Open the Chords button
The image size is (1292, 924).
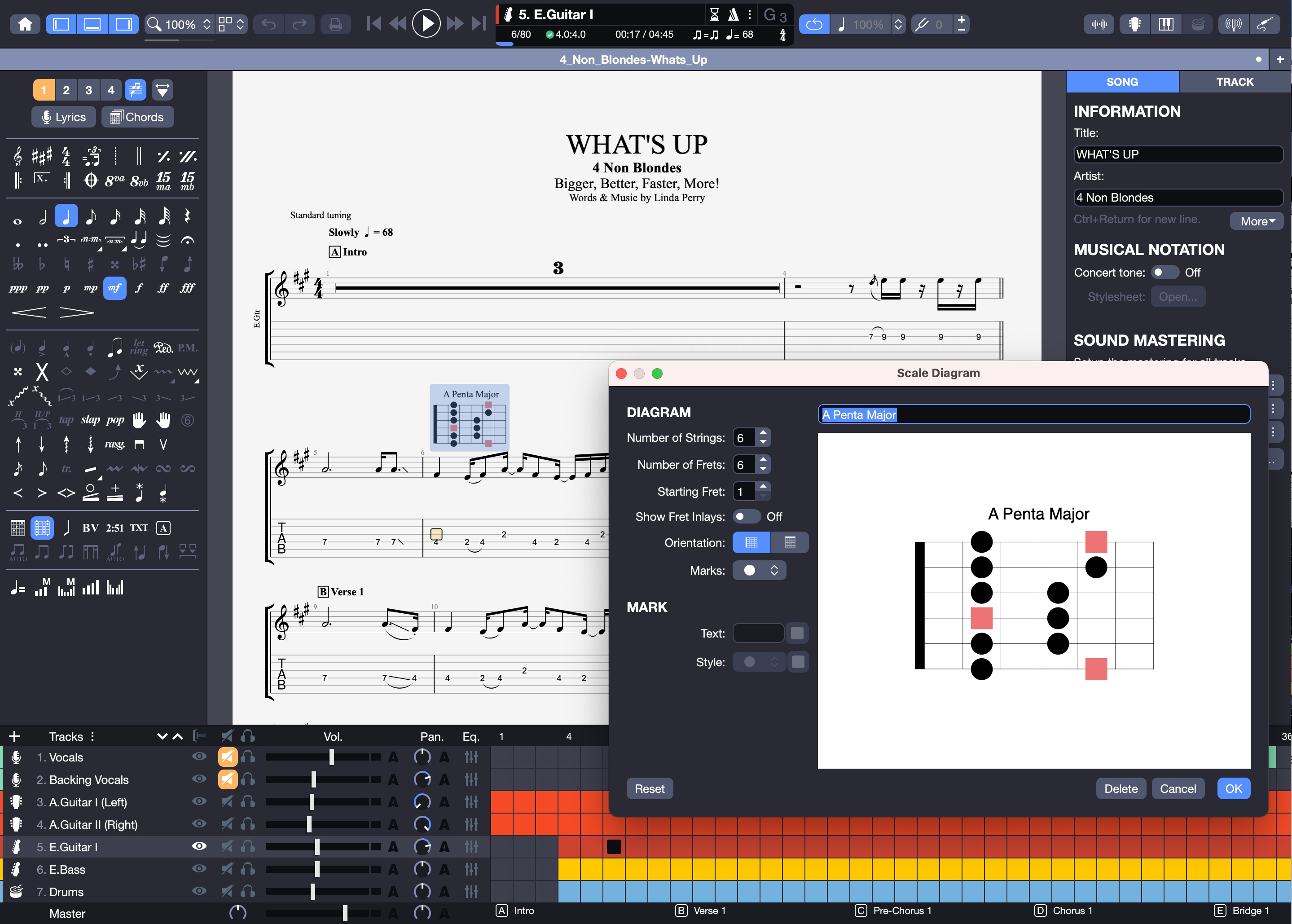[x=137, y=117]
